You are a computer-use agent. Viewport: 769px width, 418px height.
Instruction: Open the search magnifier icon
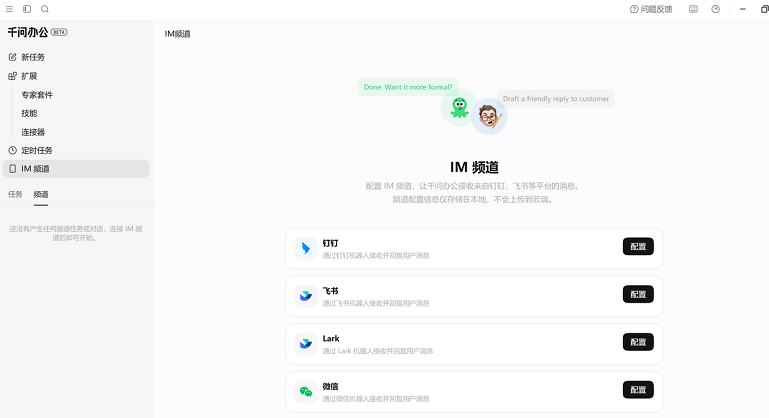pos(45,9)
